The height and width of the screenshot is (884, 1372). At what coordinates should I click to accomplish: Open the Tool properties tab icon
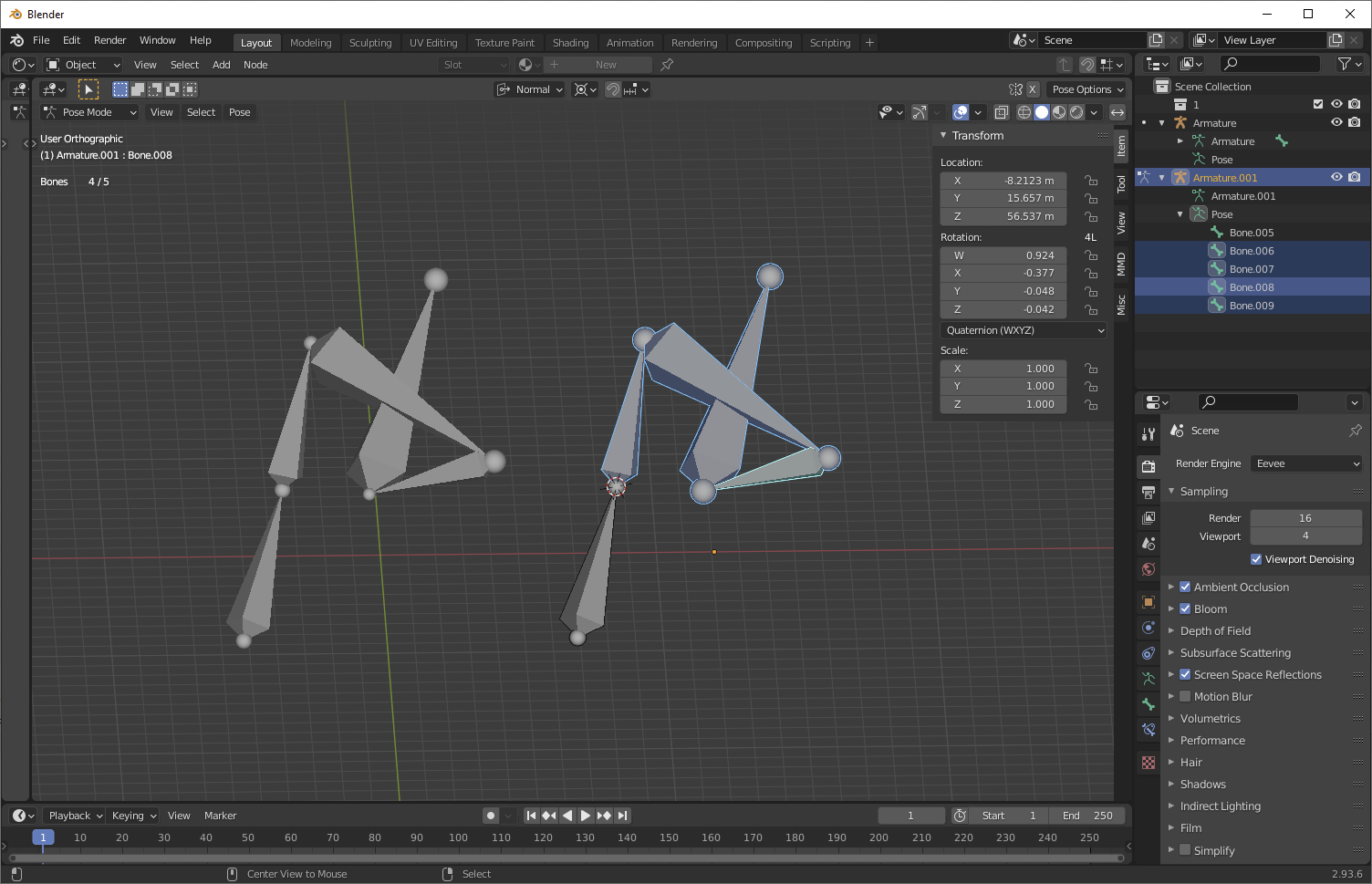click(x=1149, y=433)
